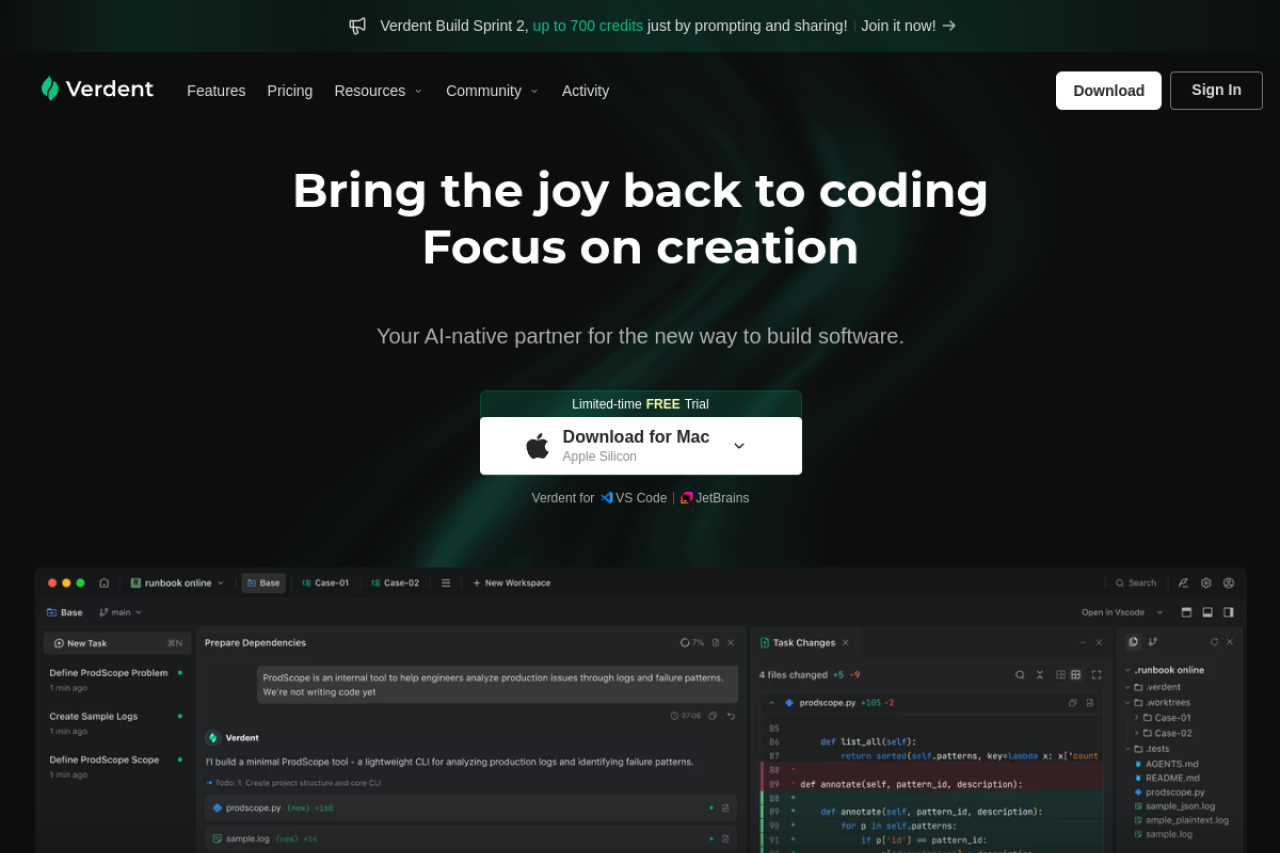Select the files icon in the explorer panel
This screenshot has height=853, width=1280.
[x=1134, y=642]
